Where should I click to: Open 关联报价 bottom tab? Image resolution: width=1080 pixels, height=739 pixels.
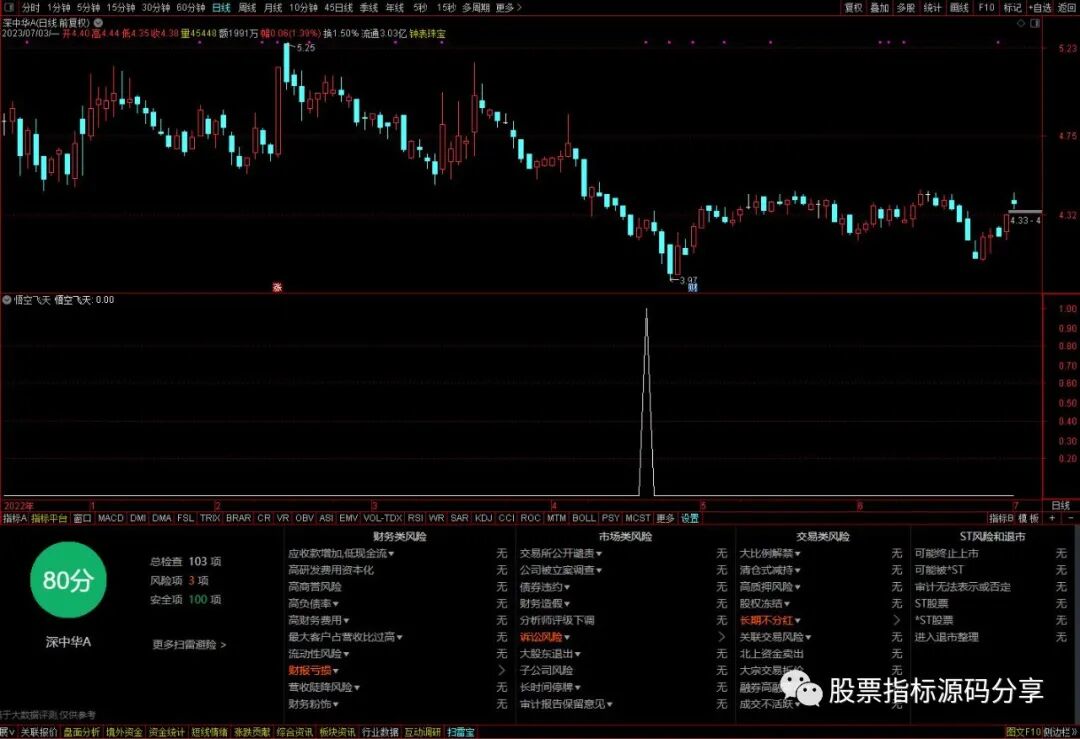(x=39, y=732)
